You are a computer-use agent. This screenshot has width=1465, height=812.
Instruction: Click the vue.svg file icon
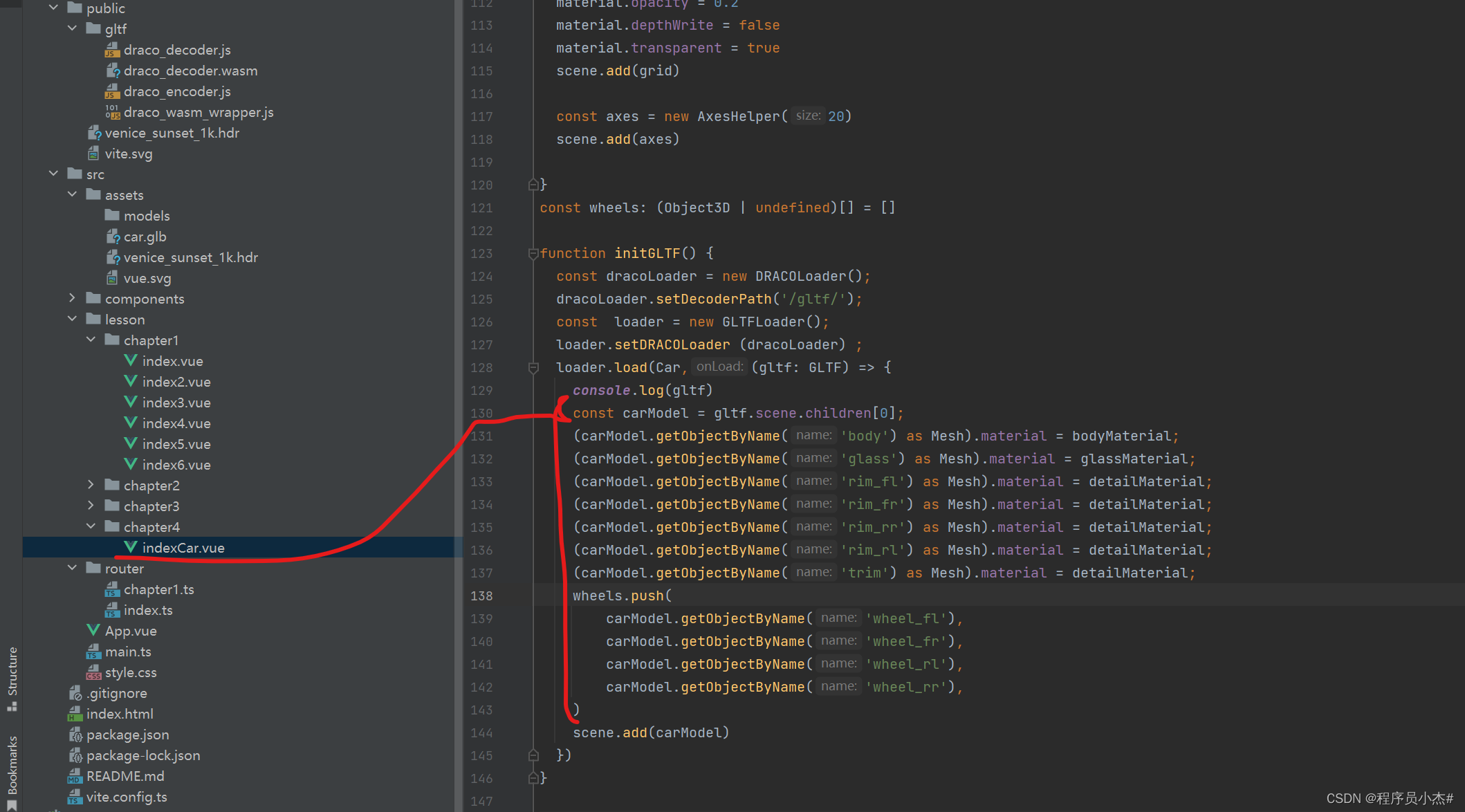(112, 278)
